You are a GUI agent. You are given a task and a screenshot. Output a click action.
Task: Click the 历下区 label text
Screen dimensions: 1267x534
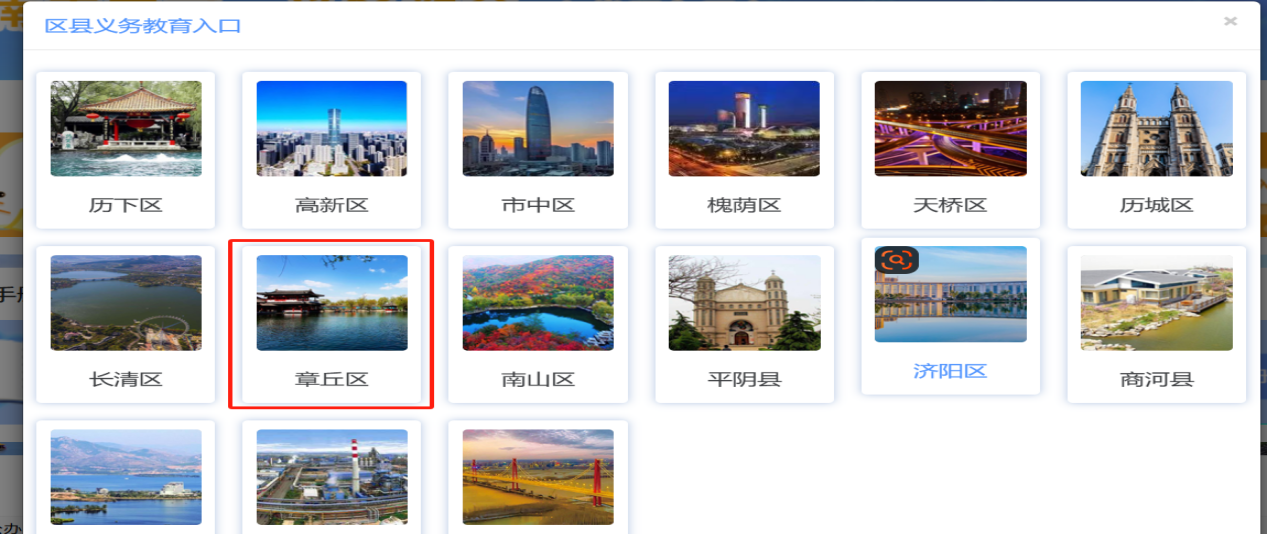tap(126, 206)
